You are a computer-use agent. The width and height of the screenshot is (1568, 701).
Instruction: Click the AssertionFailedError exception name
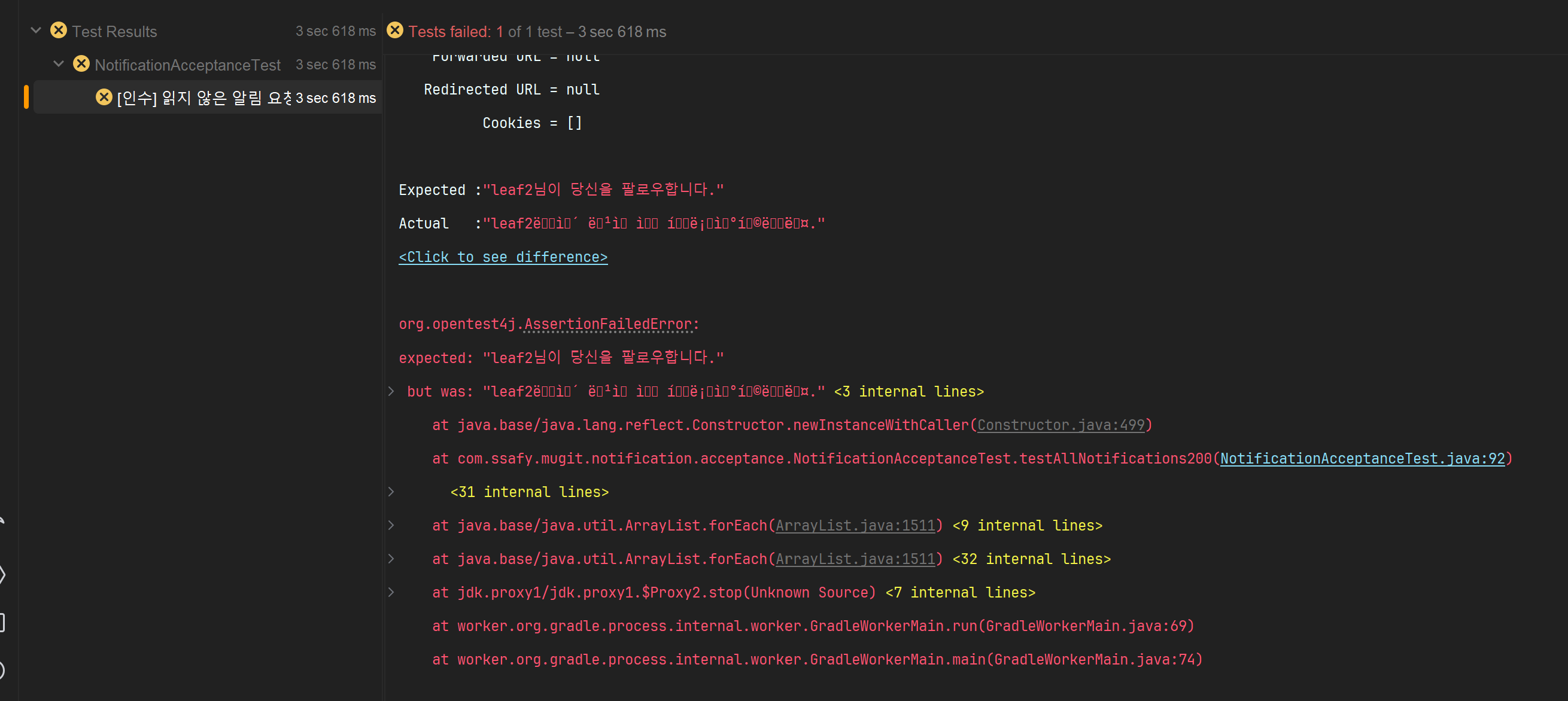pos(608,324)
